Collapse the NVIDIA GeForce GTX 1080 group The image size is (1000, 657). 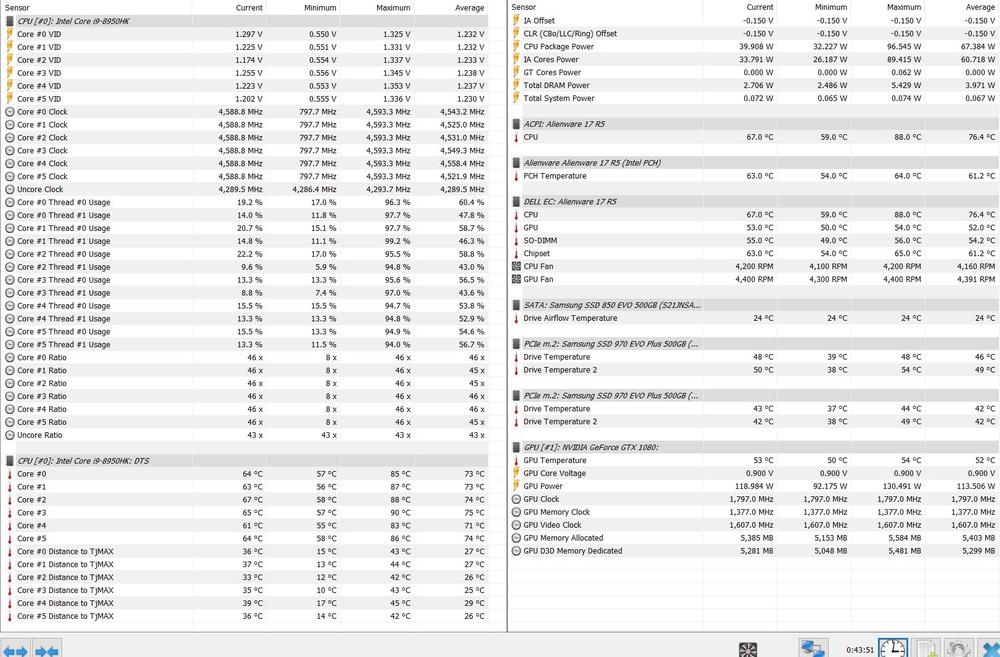click(x=516, y=448)
